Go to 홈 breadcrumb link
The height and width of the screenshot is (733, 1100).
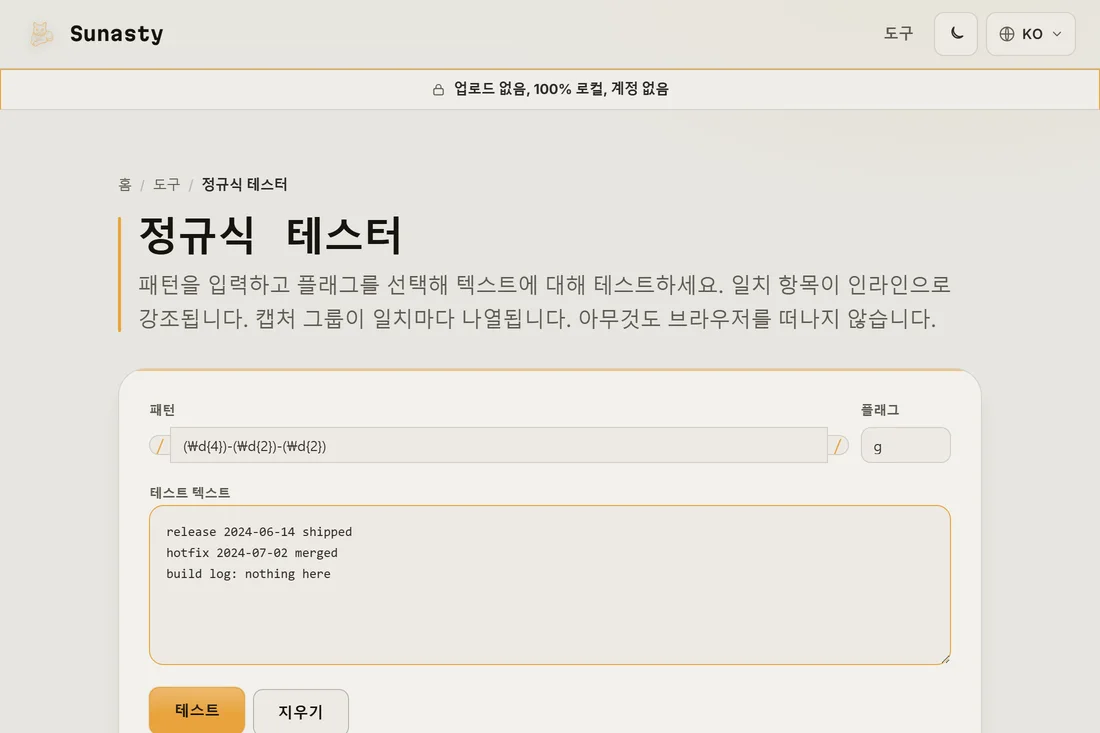125,184
